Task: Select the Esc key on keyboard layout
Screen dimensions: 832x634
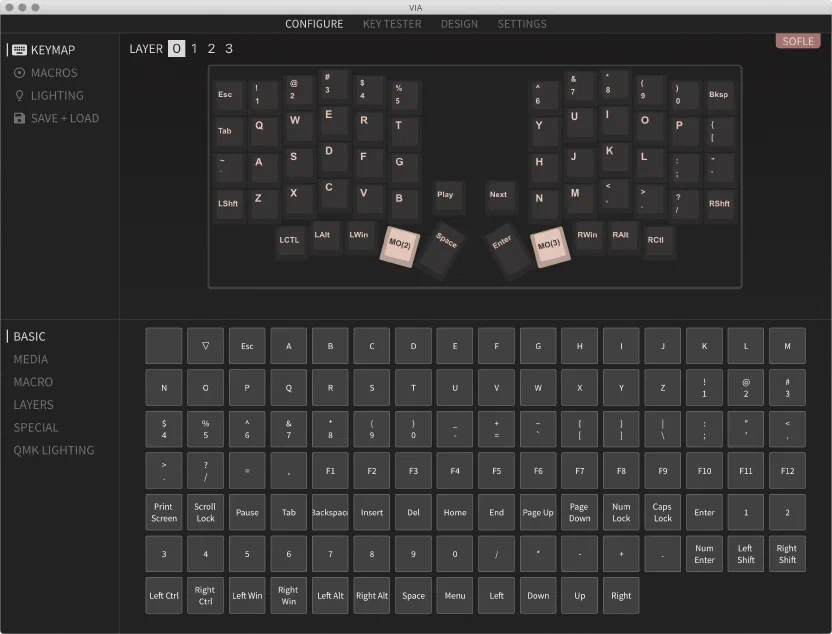Action: click(229, 96)
